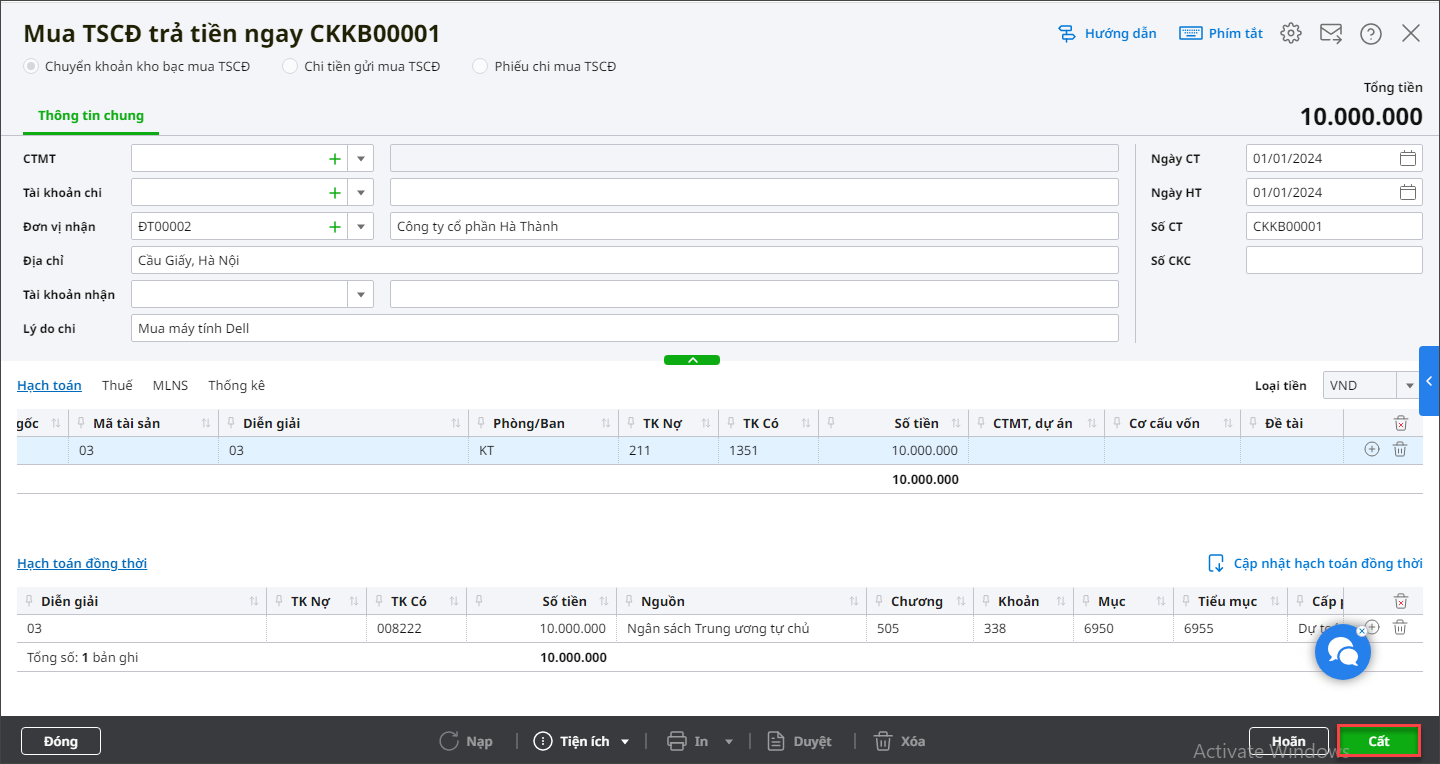Switch to the MLNS tab
1440x764 pixels.
coord(170,385)
